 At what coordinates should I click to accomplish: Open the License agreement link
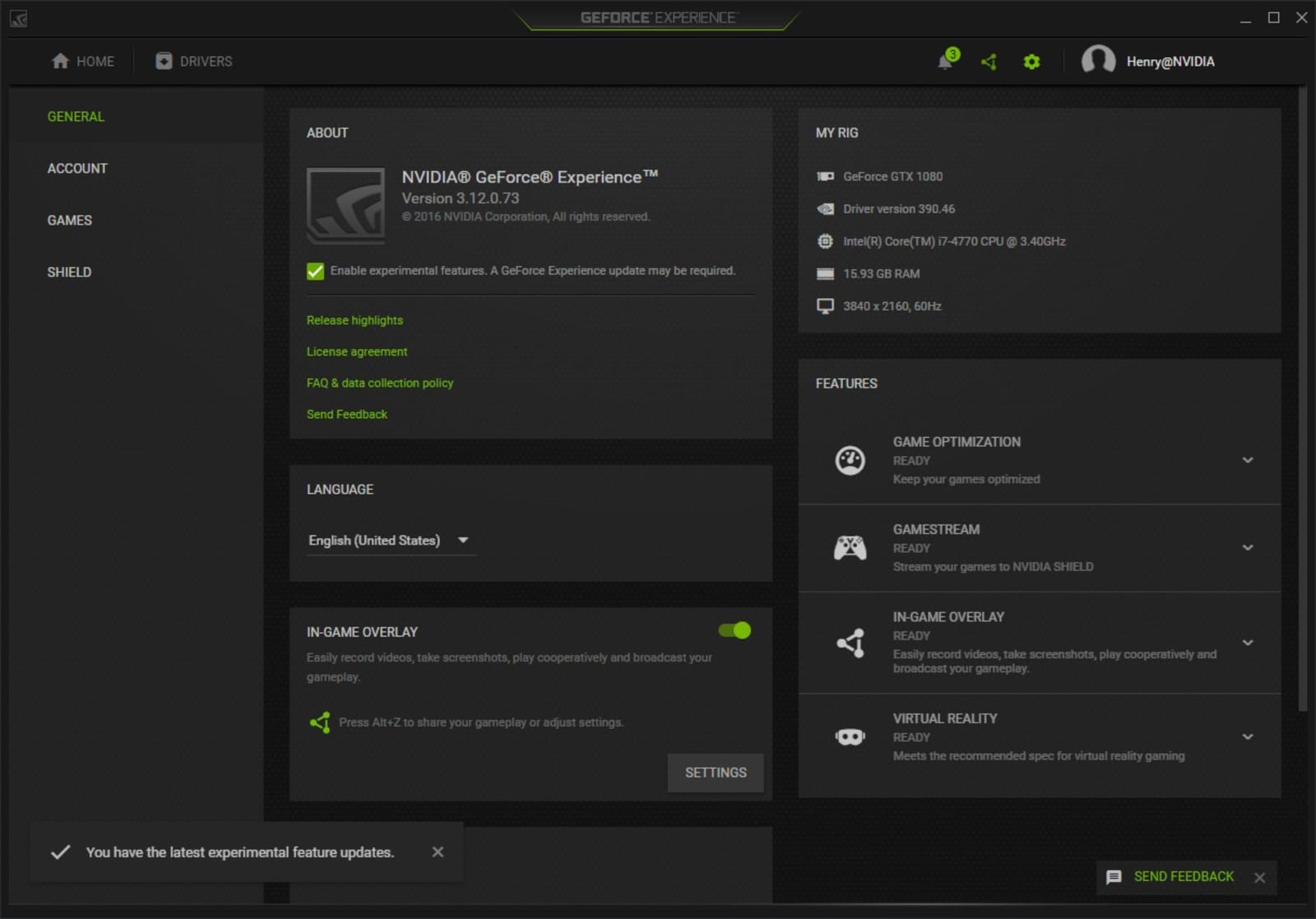click(x=356, y=351)
